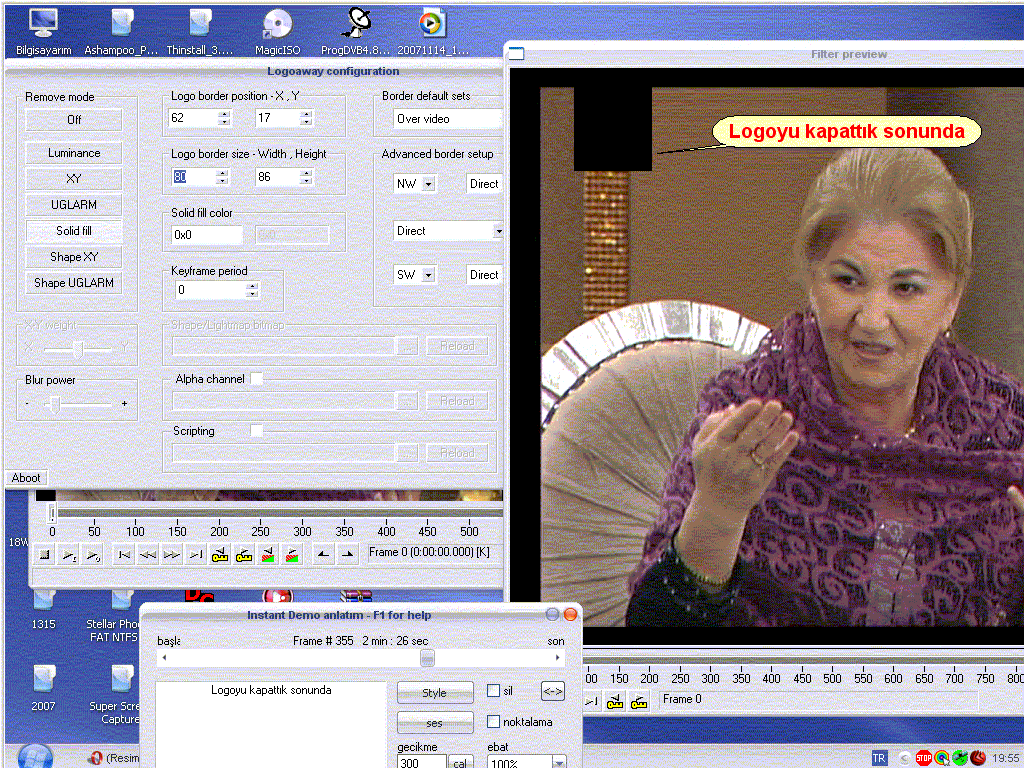Click the Aboot button
This screenshot has width=1024, height=768.
26,478
